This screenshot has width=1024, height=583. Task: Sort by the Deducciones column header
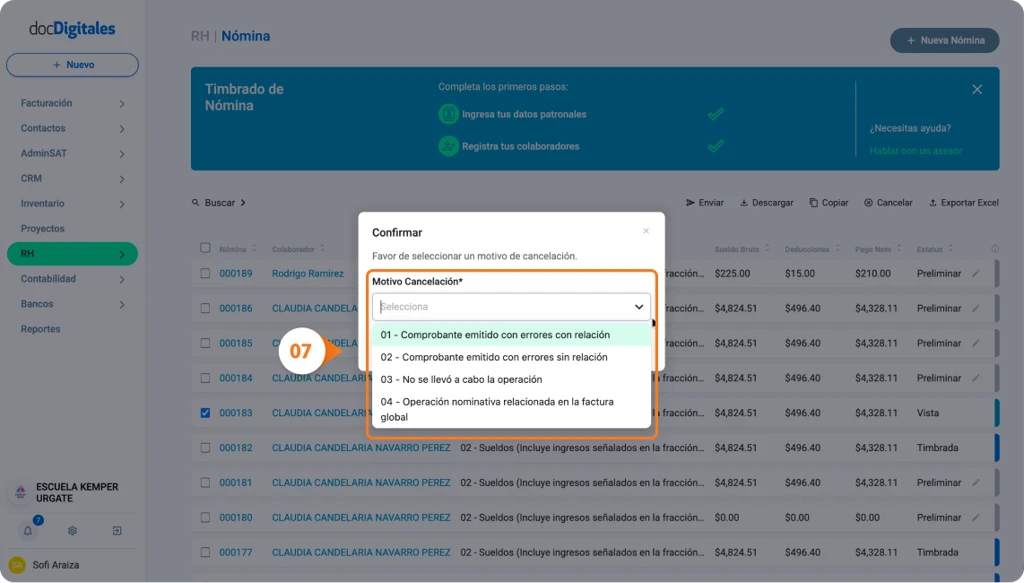coord(812,249)
